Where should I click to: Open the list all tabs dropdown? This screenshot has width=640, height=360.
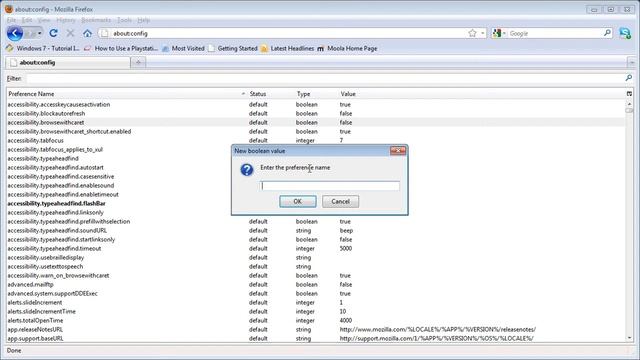631,62
